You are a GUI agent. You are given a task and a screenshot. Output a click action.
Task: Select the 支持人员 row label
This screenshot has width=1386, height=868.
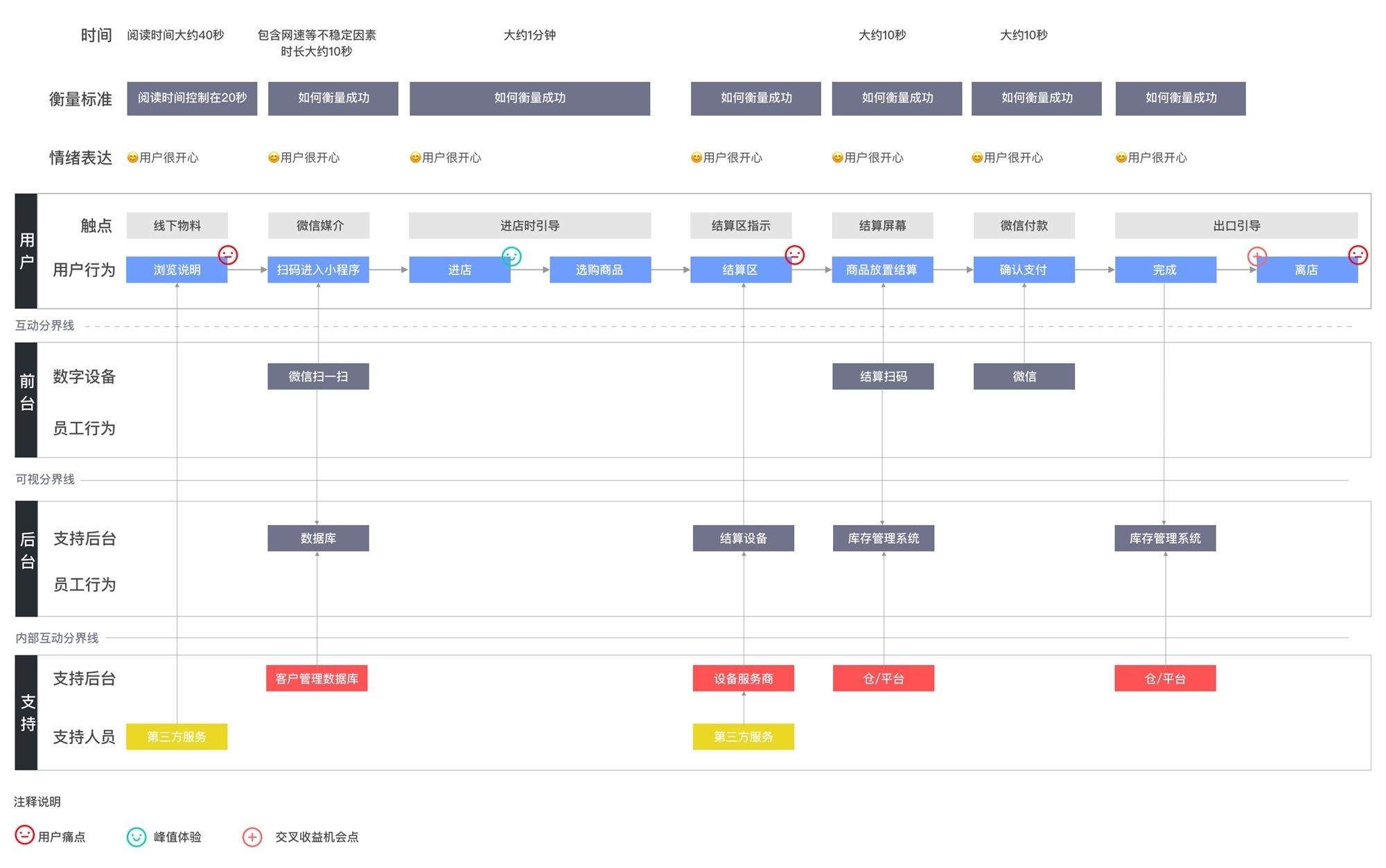click(84, 736)
